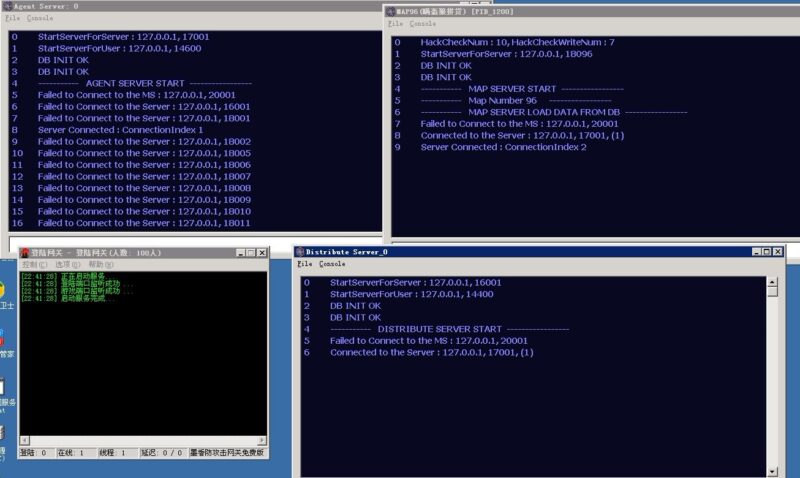The height and width of the screenshot is (478, 800).
Task: Open 选项 menu in login gateway window
Action: pyautogui.click(x=64, y=264)
